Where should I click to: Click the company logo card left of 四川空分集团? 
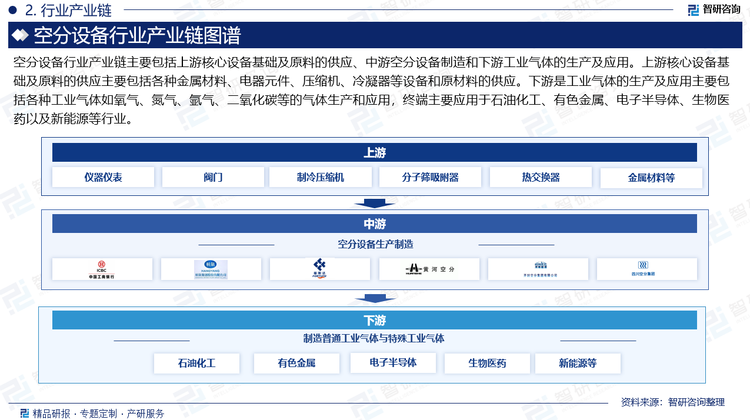coord(538,269)
